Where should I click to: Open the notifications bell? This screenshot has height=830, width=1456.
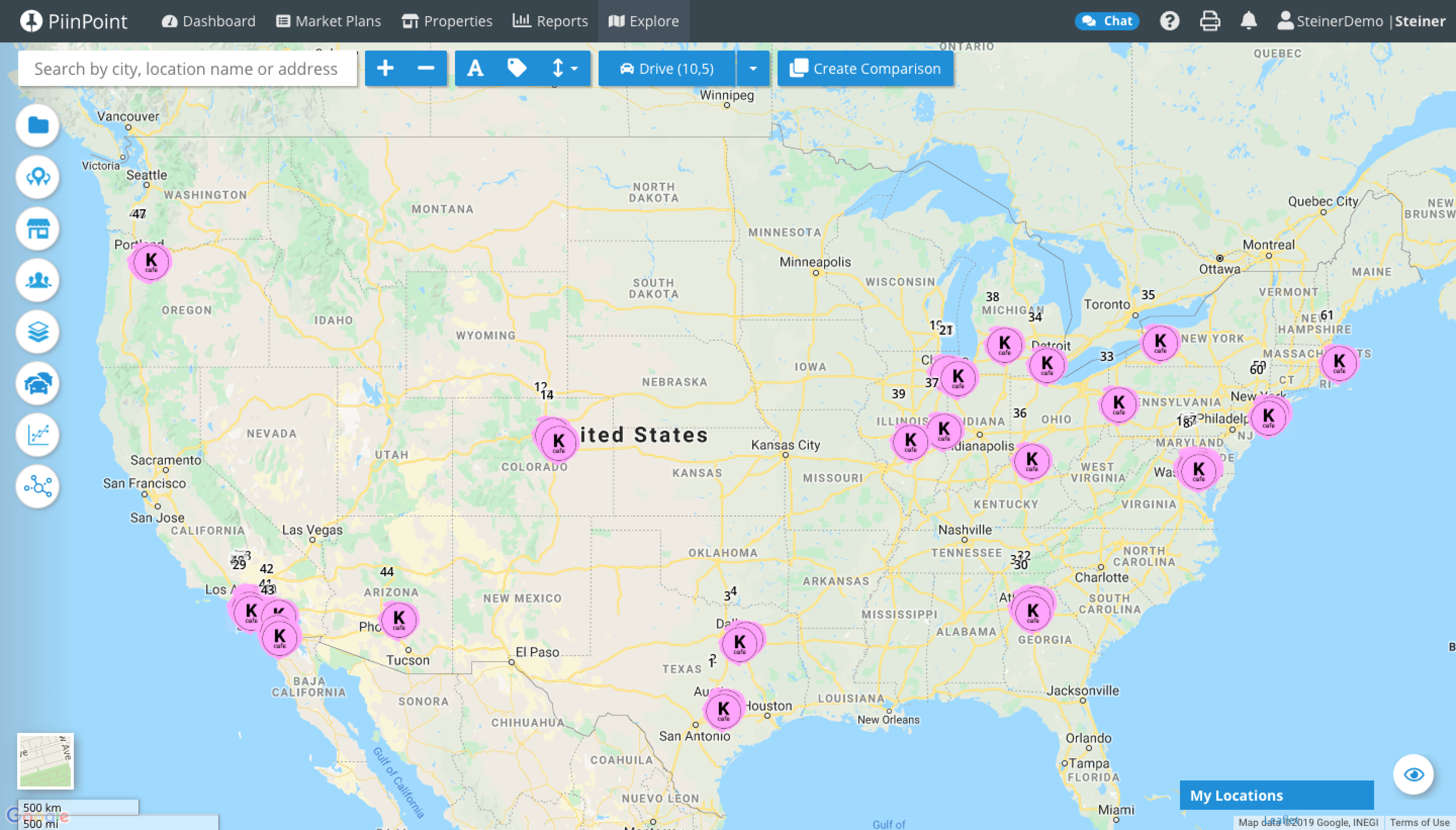1248,21
